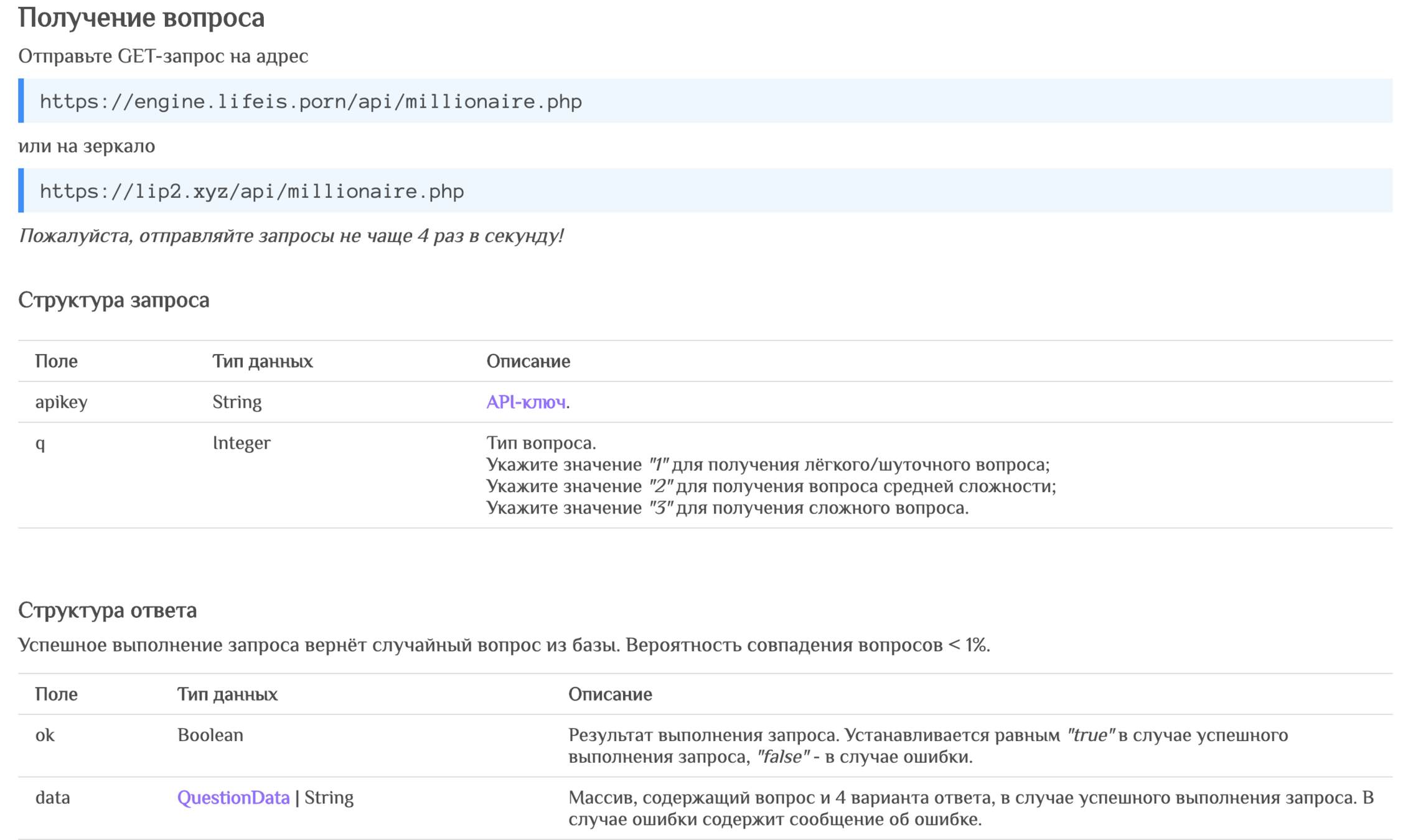Image resolution: width=1403 pixels, height=840 pixels.
Task: Click the Тип данных header in response table
Action: coord(227,694)
